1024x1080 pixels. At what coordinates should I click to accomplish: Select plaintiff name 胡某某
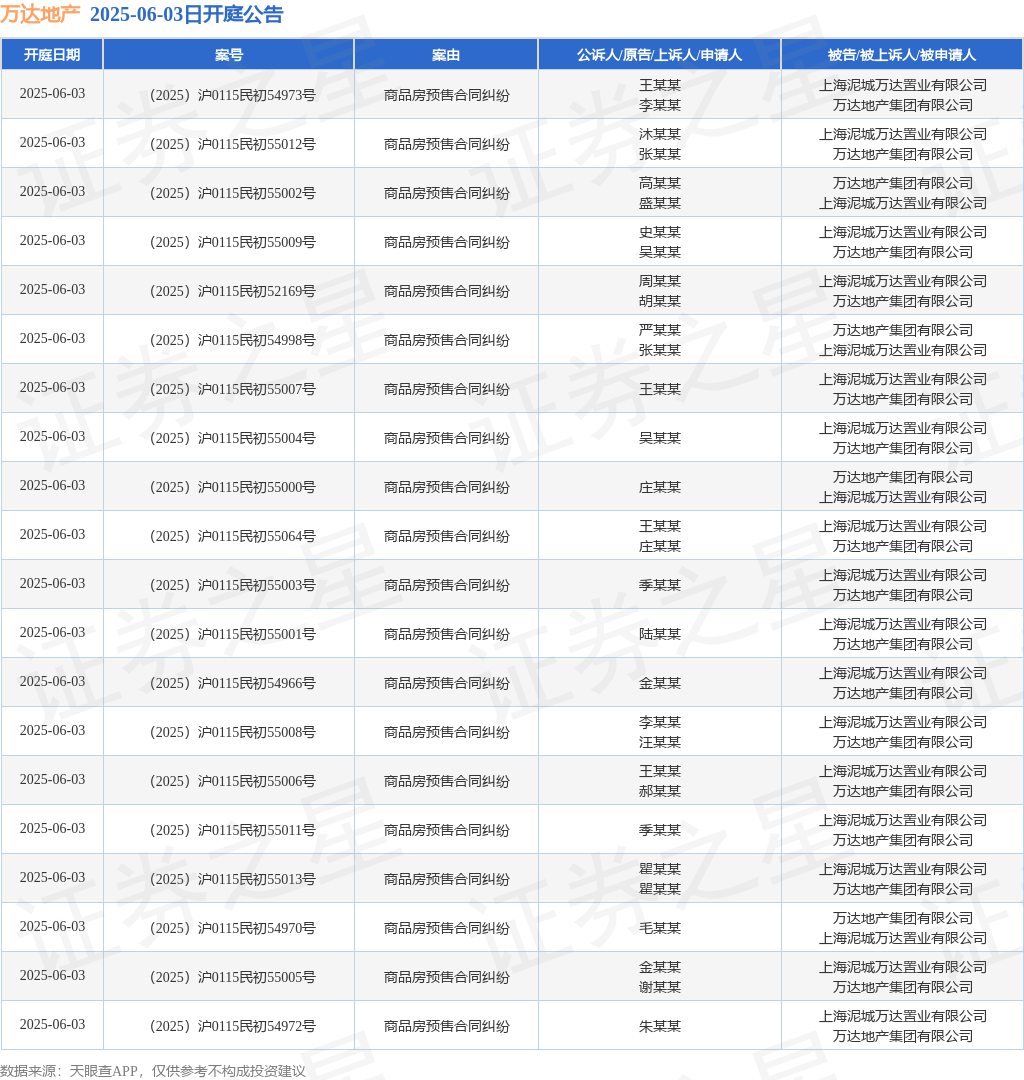pos(660,301)
